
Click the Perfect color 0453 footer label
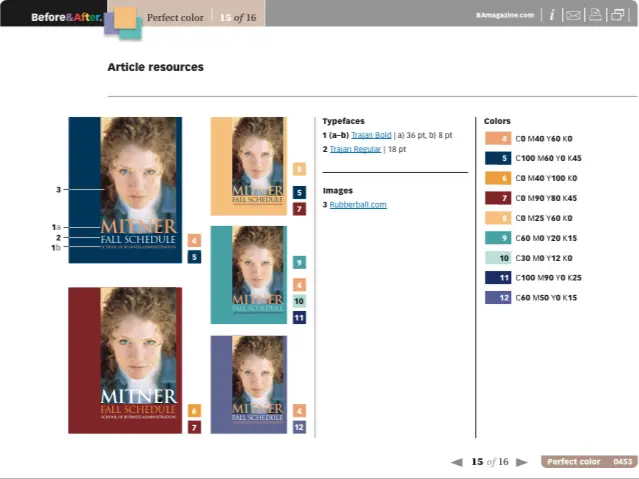click(x=588, y=462)
